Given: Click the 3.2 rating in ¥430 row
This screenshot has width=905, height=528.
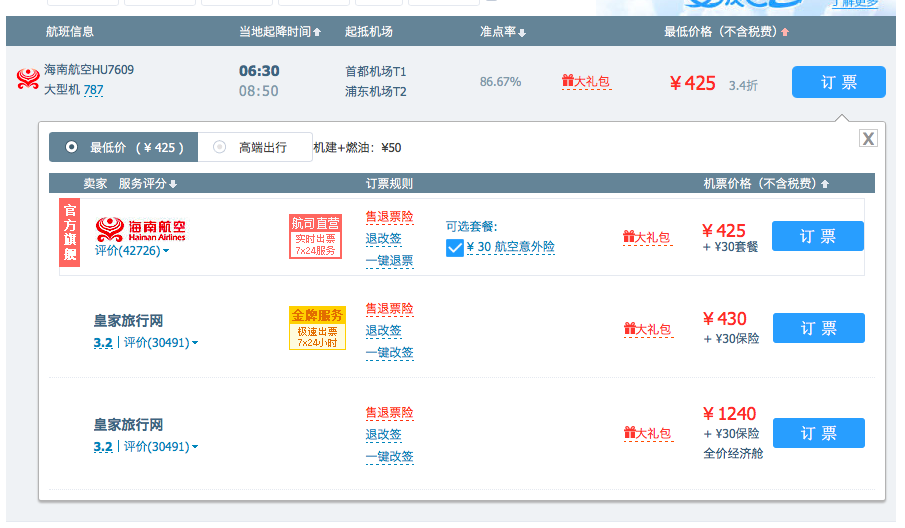Looking at the screenshot, I should pos(103,343).
